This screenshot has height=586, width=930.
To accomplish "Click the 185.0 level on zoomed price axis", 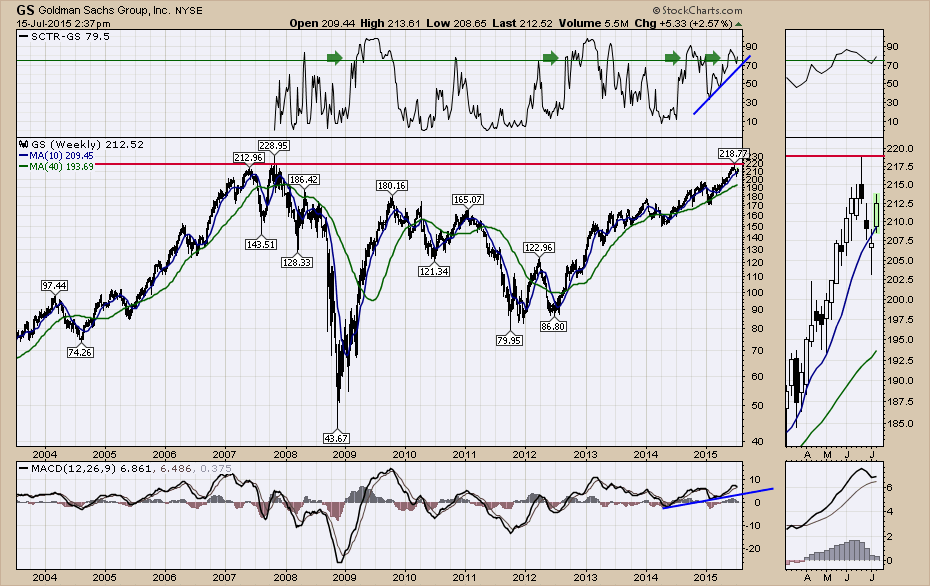I will [900, 423].
